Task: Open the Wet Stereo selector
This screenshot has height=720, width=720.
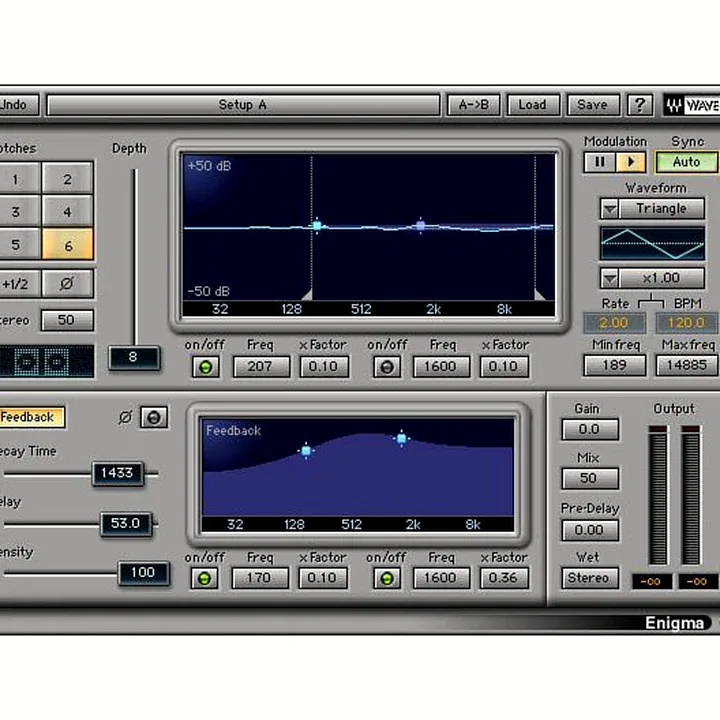Action: coord(590,579)
